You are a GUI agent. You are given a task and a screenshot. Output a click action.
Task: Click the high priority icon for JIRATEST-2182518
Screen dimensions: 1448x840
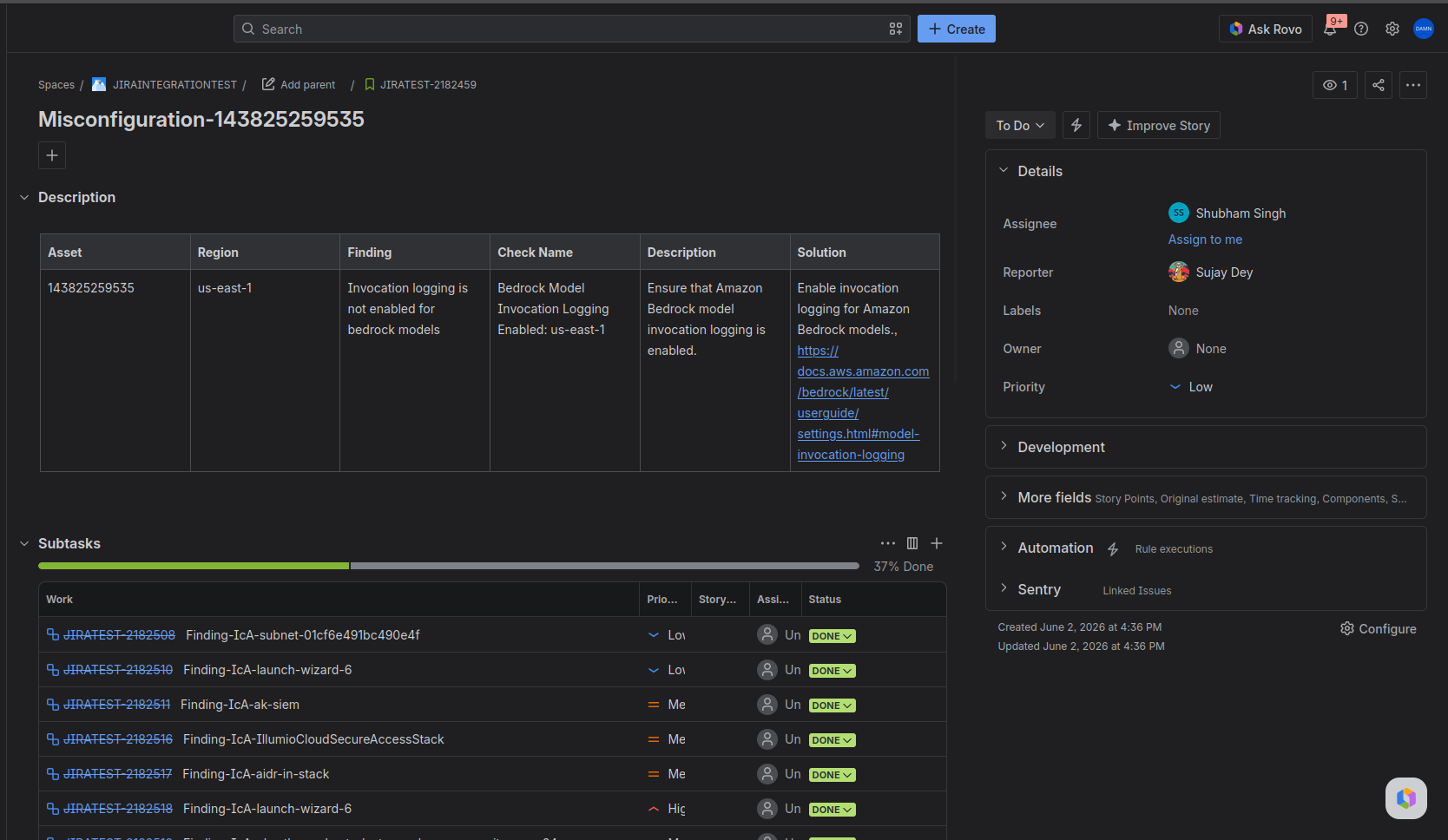654,809
